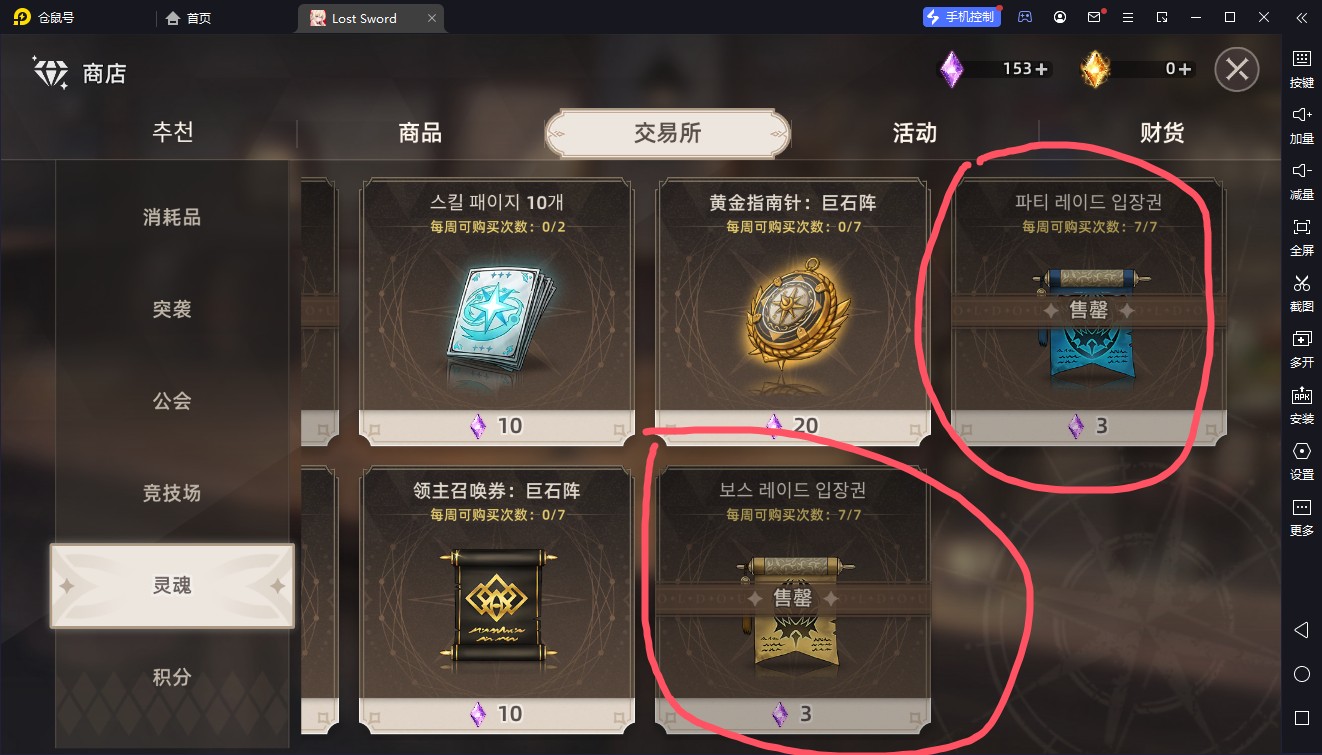Select the 竞技场 category in the sidebar
1322x755 pixels.
coord(172,493)
